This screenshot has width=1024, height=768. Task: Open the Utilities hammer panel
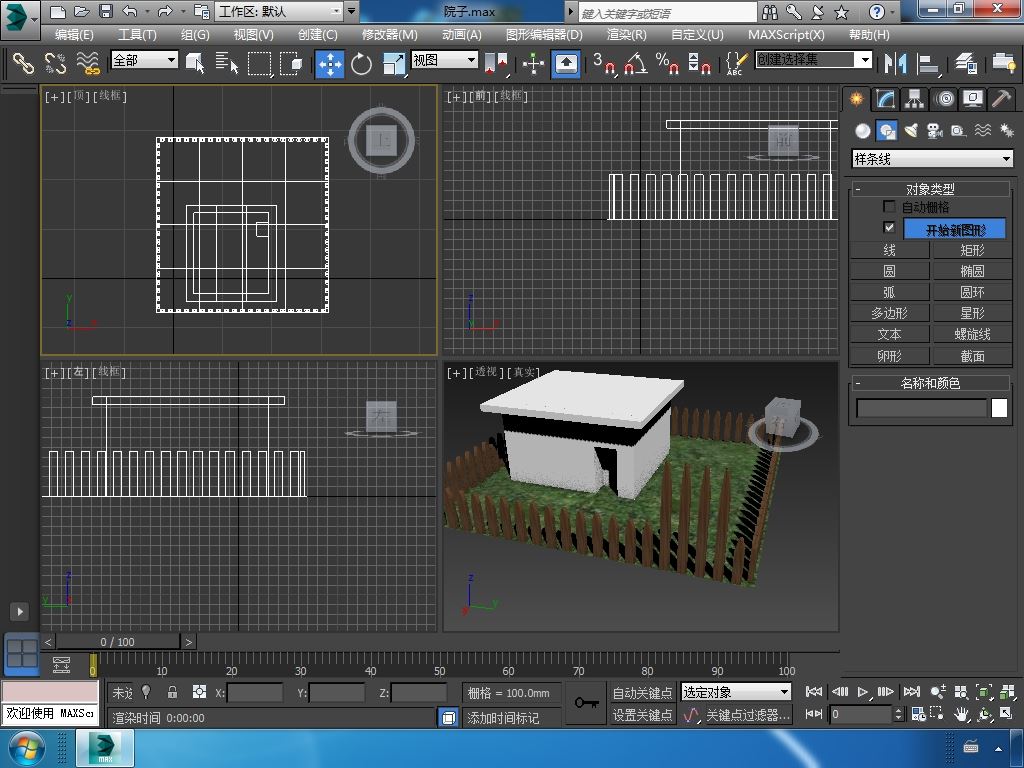tap(1002, 99)
